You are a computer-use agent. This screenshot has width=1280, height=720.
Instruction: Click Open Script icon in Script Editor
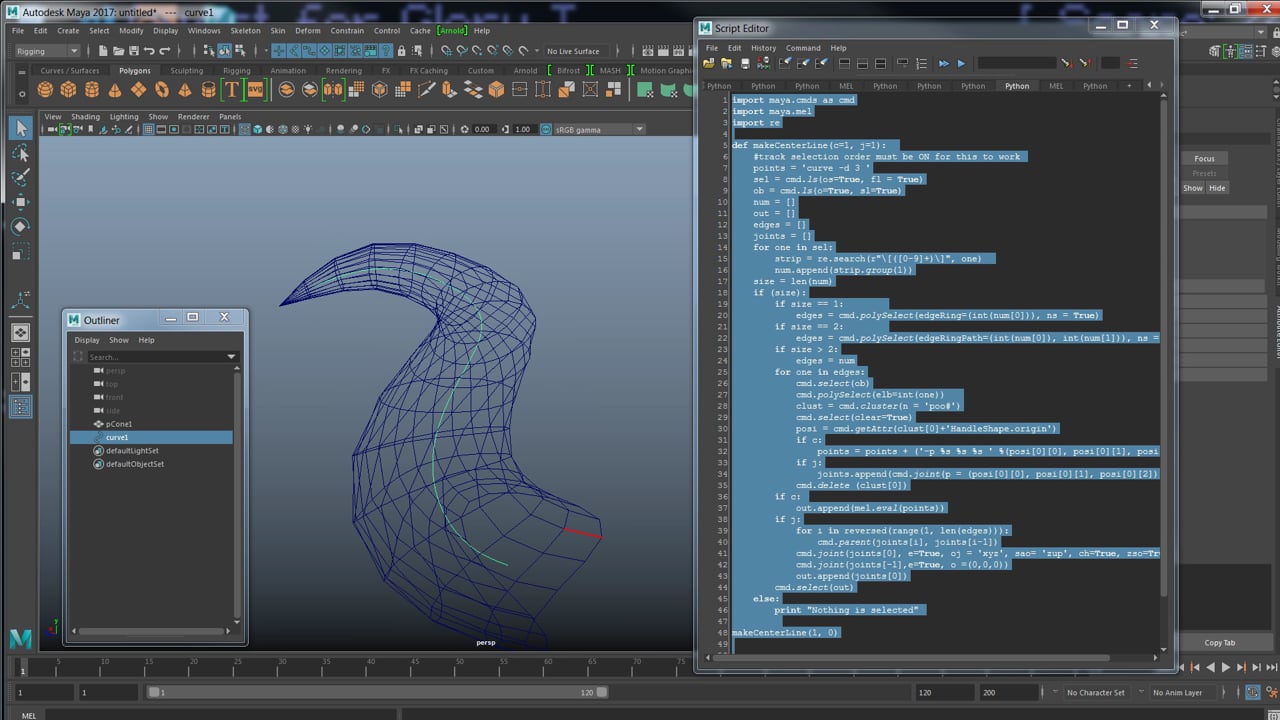click(709, 63)
